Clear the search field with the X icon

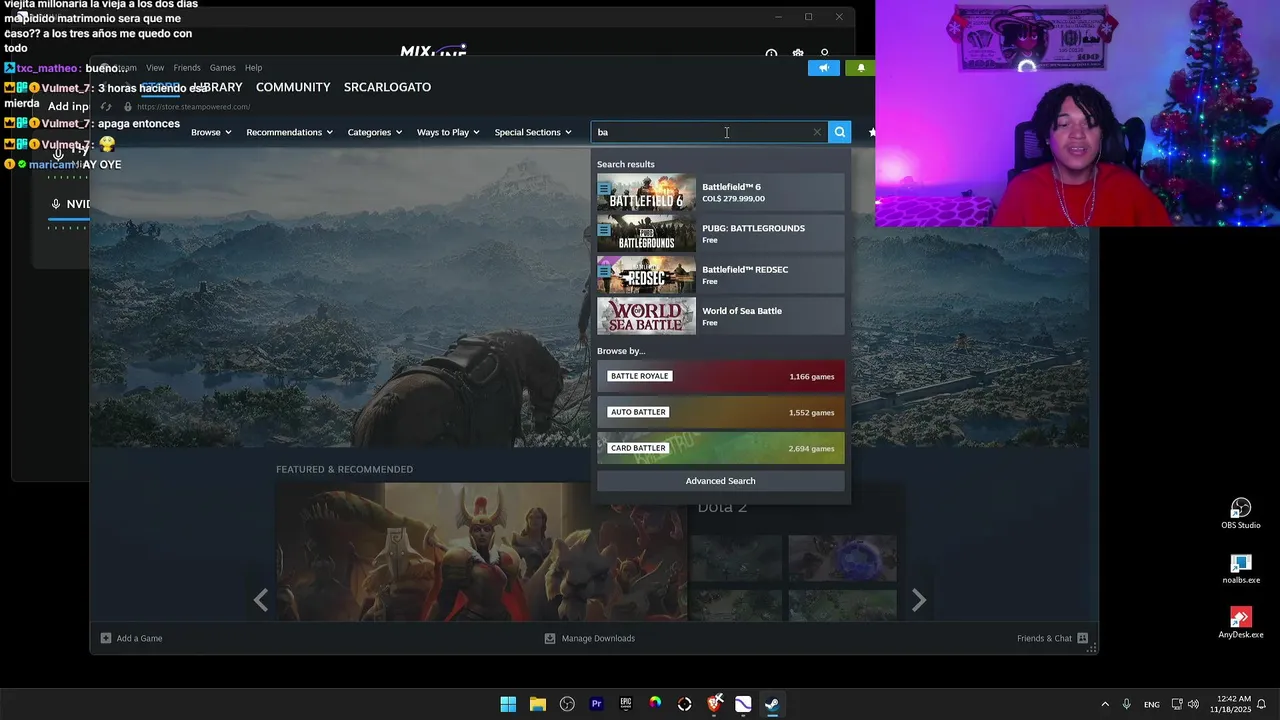click(x=817, y=132)
